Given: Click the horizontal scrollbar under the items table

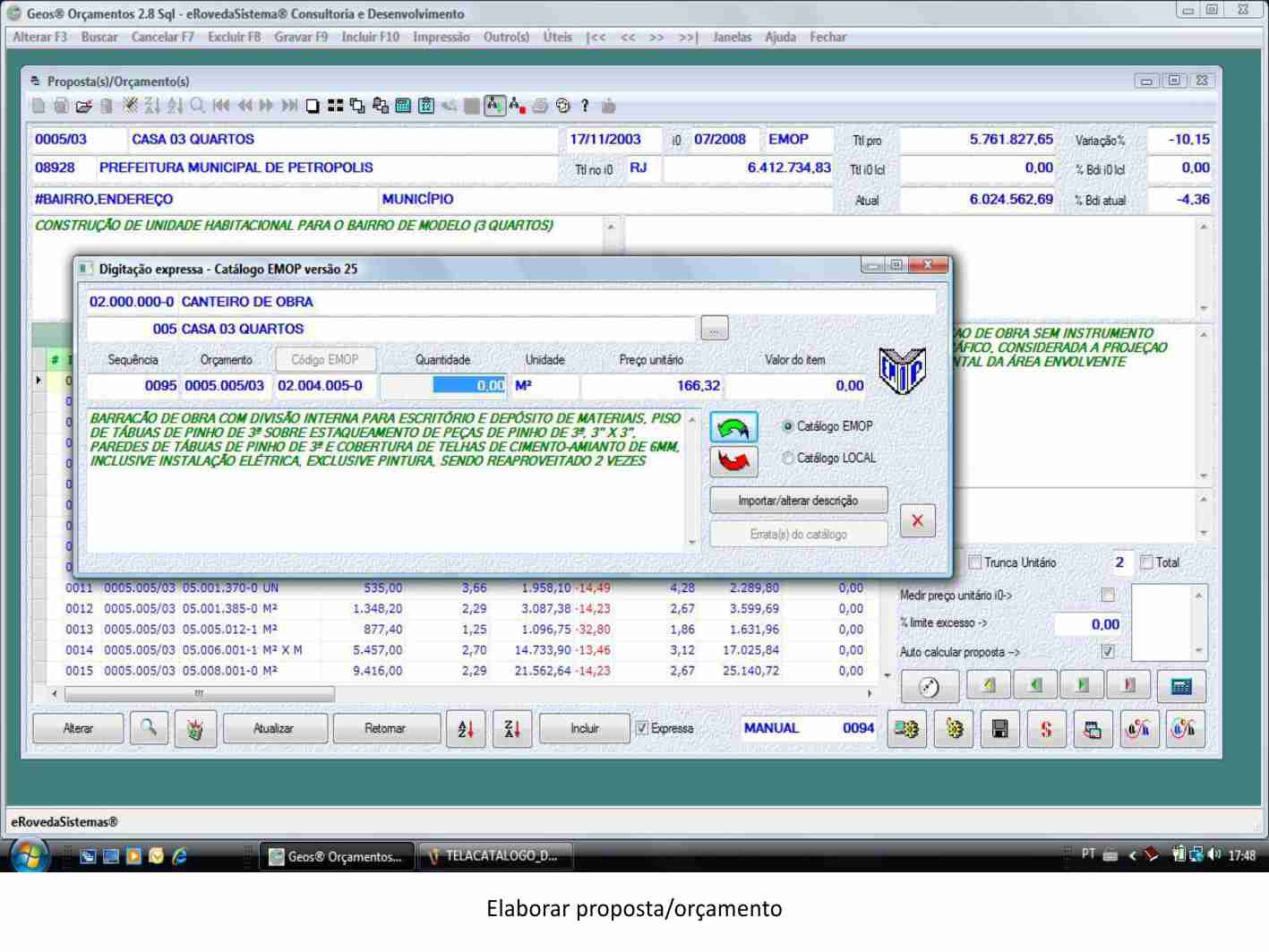Looking at the screenshot, I should tap(461, 693).
